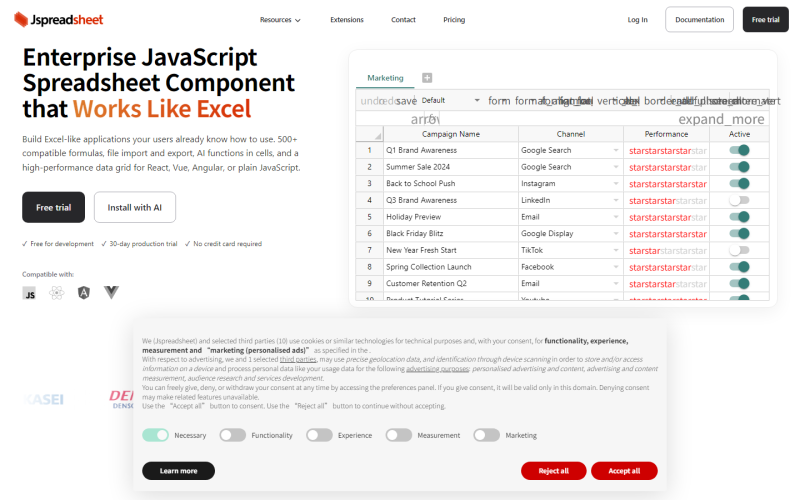Click the React framework icon
Screen dimensions: 800x500
pos(57,293)
